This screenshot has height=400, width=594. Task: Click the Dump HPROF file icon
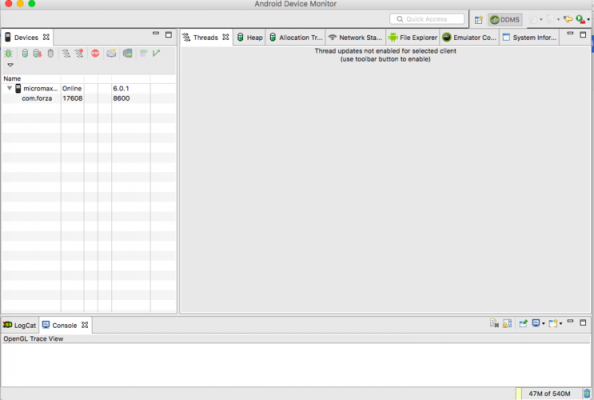[37, 53]
